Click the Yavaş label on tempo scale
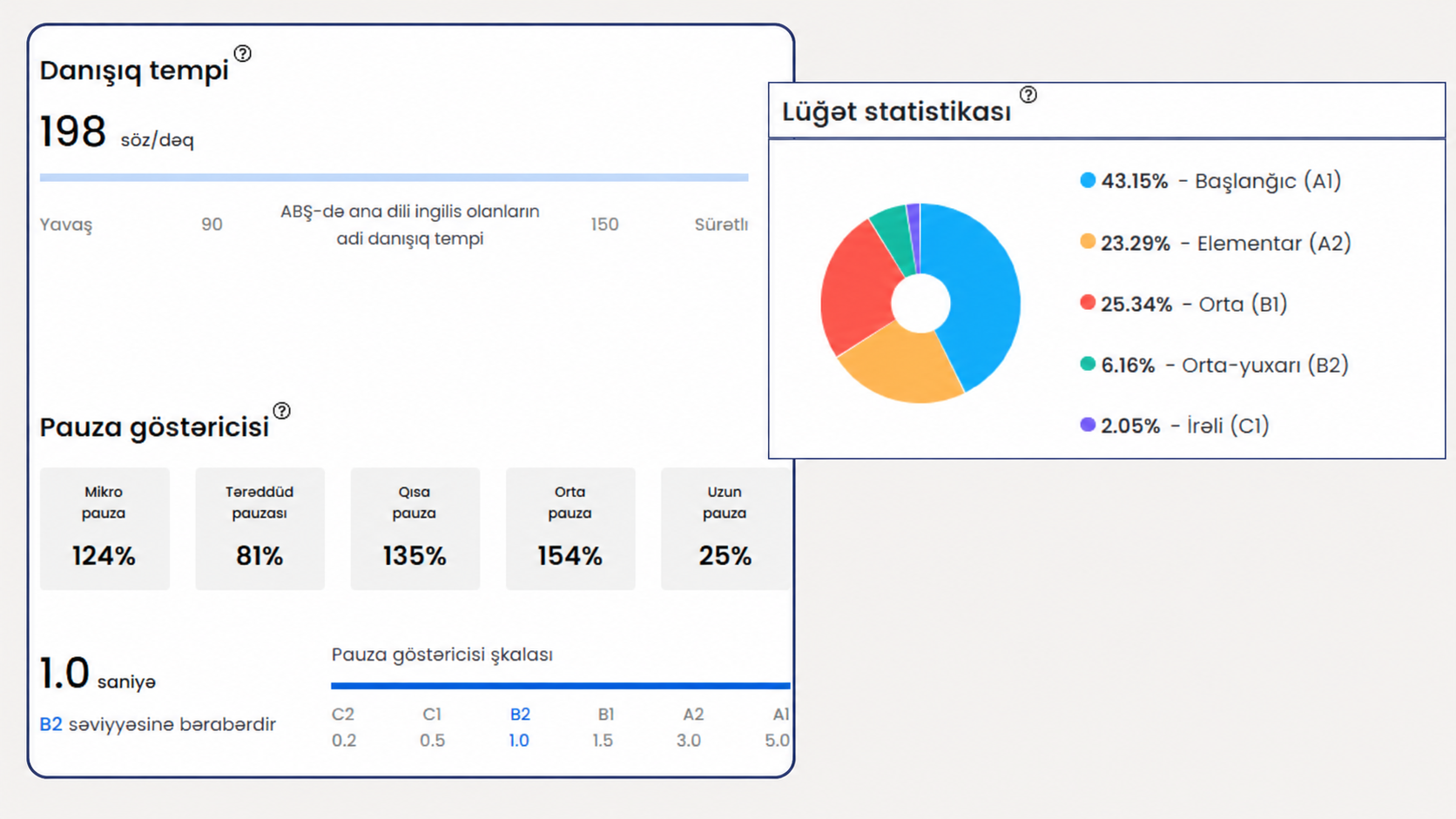Viewport: 1456px width, 819px height. click(x=66, y=225)
